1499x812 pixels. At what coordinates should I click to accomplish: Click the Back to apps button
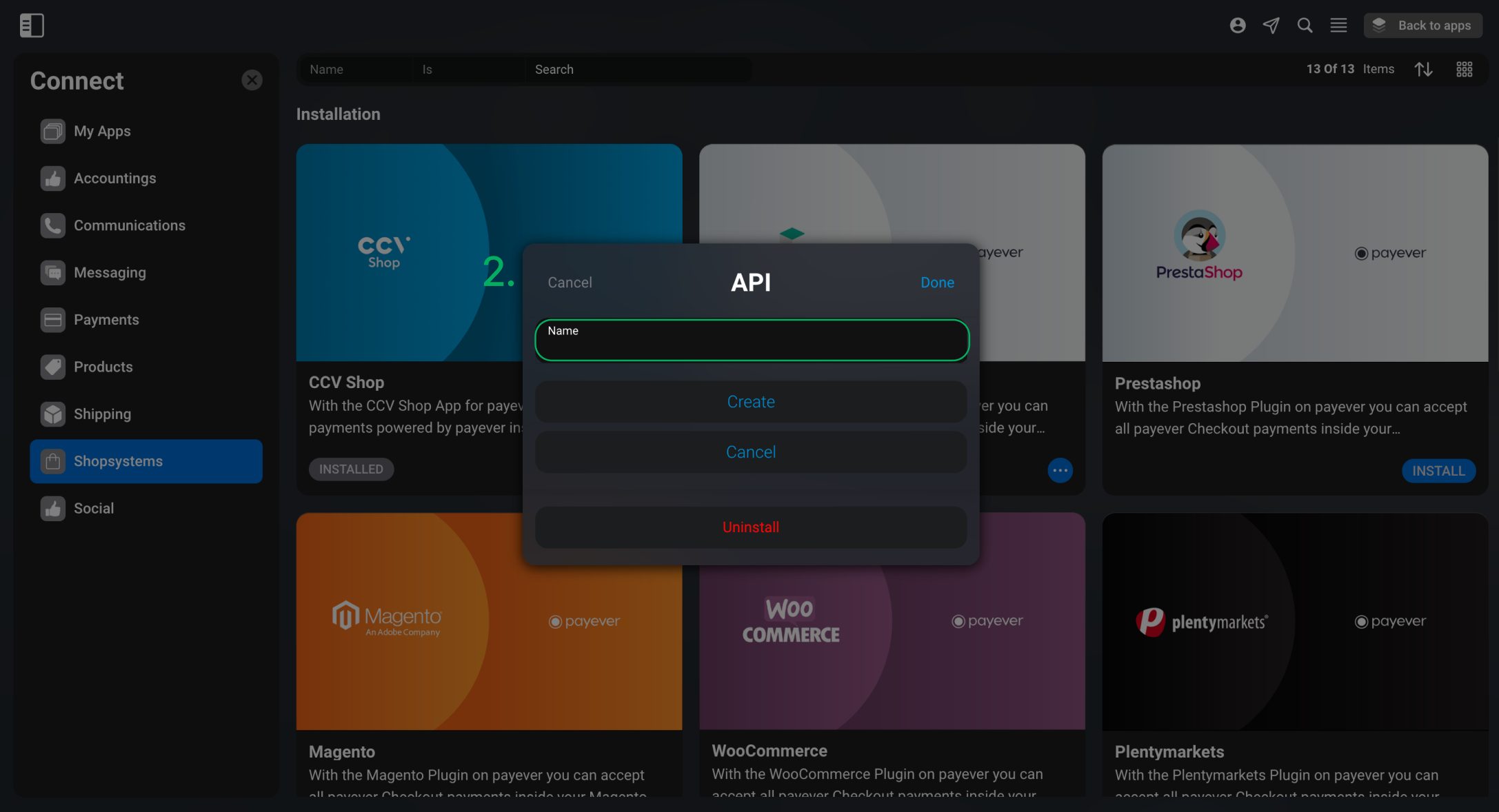[x=1422, y=26]
